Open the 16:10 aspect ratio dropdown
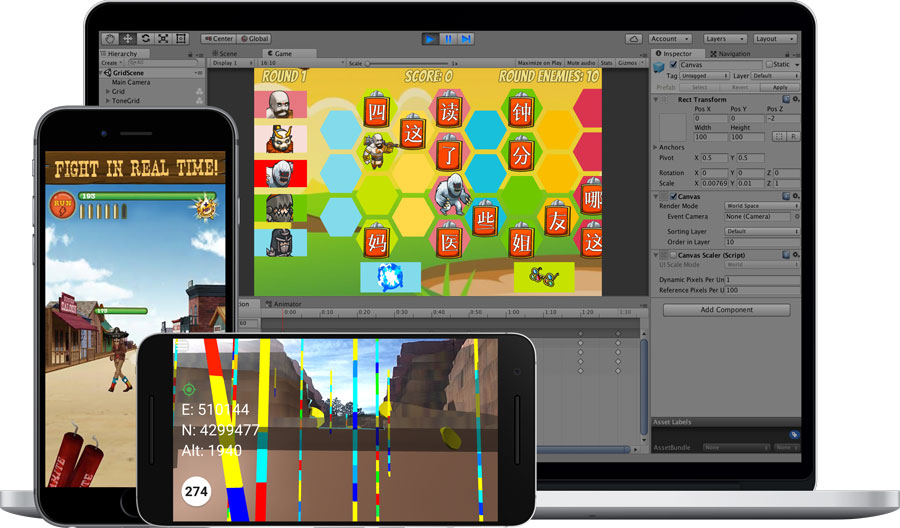Image resolution: width=900 pixels, height=528 pixels. coord(302,63)
